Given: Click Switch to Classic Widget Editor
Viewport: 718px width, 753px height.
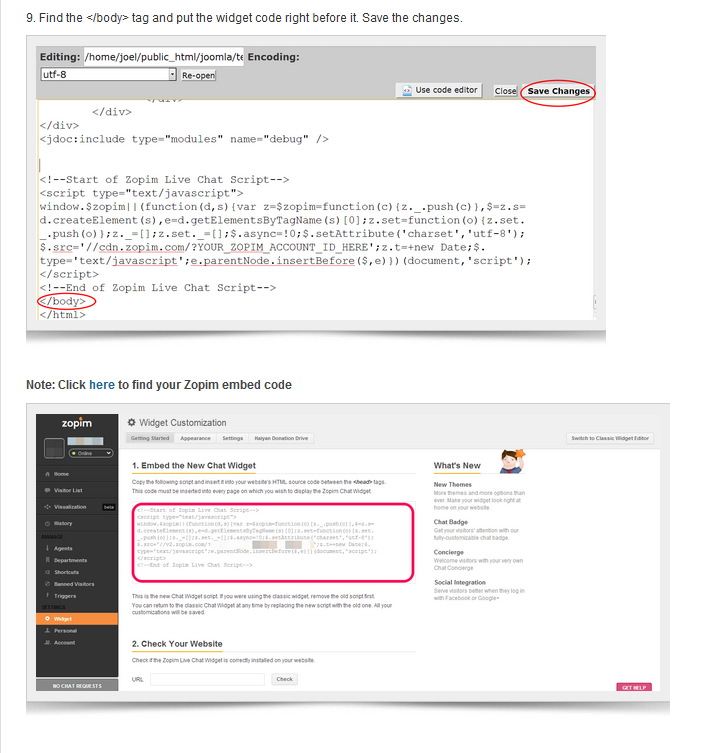Looking at the screenshot, I should (610, 438).
